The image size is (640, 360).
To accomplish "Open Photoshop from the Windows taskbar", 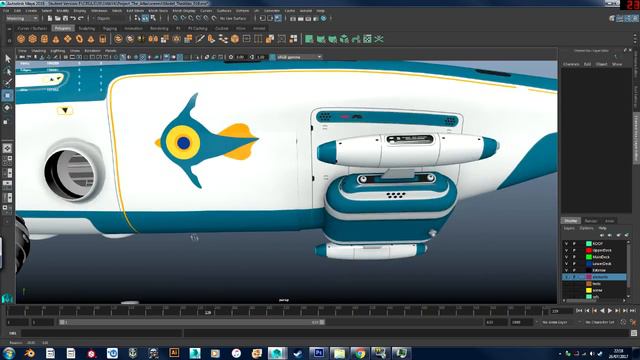I will 318,353.
